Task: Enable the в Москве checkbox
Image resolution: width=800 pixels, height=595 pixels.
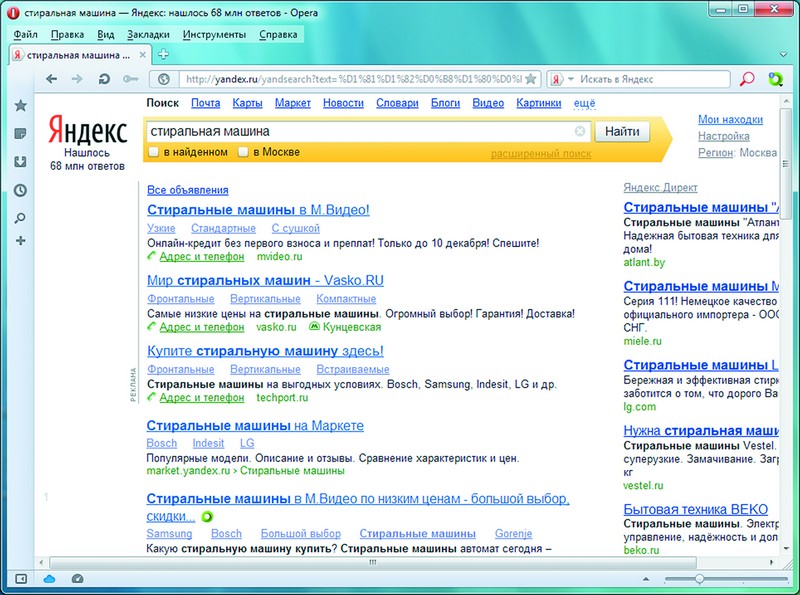Action: point(243,152)
